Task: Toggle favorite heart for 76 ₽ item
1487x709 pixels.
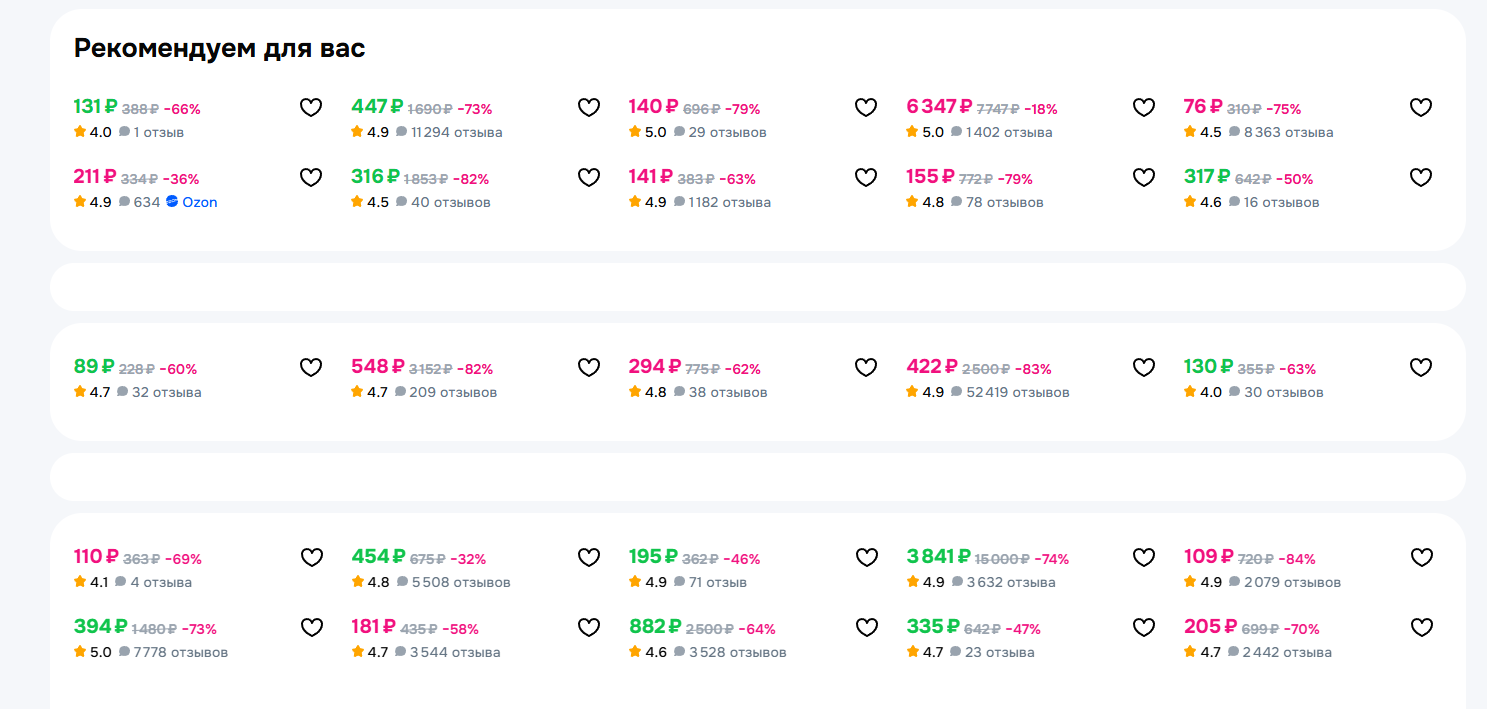Action: point(1421,108)
